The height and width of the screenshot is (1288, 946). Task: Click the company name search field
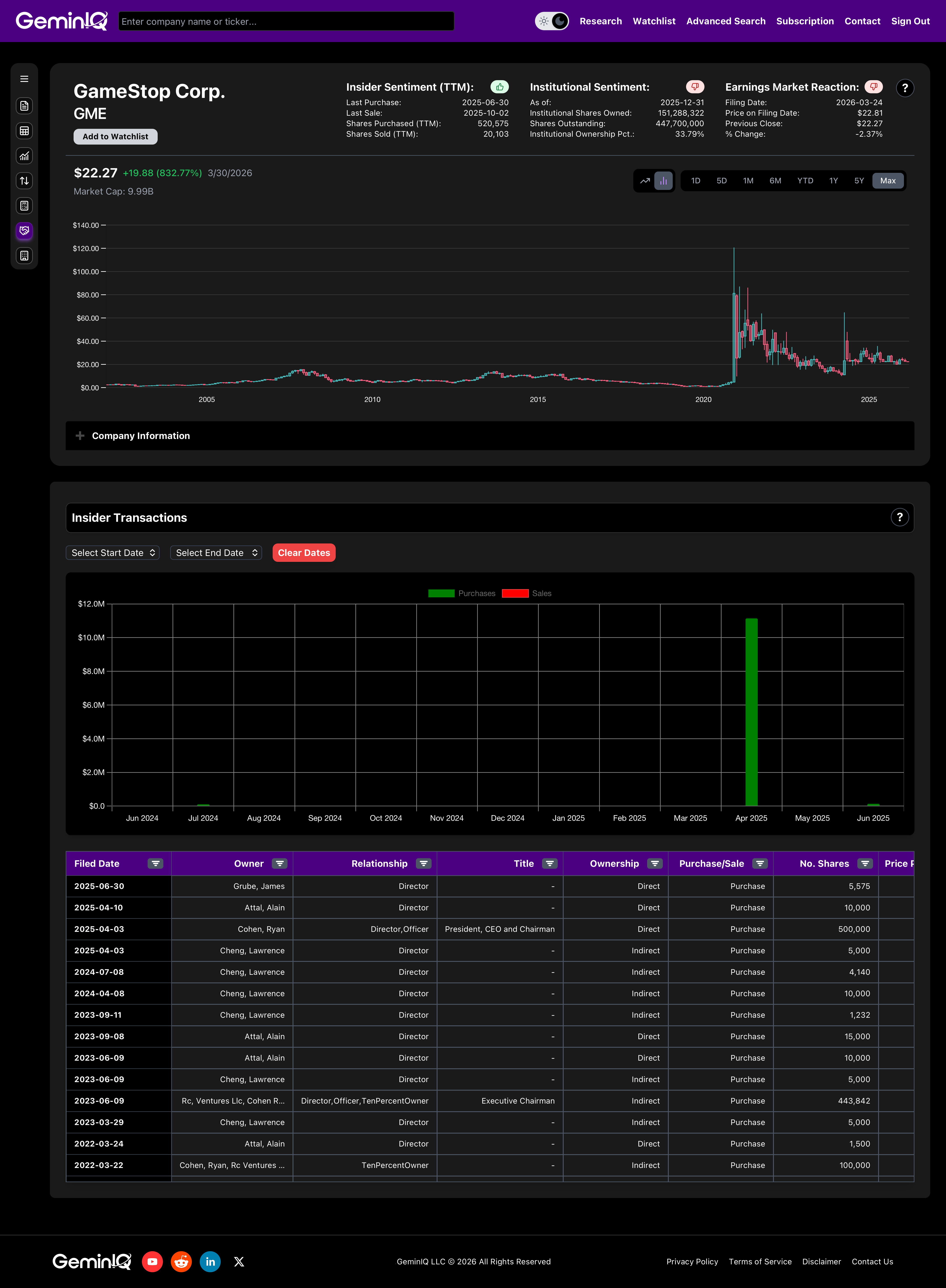(286, 21)
